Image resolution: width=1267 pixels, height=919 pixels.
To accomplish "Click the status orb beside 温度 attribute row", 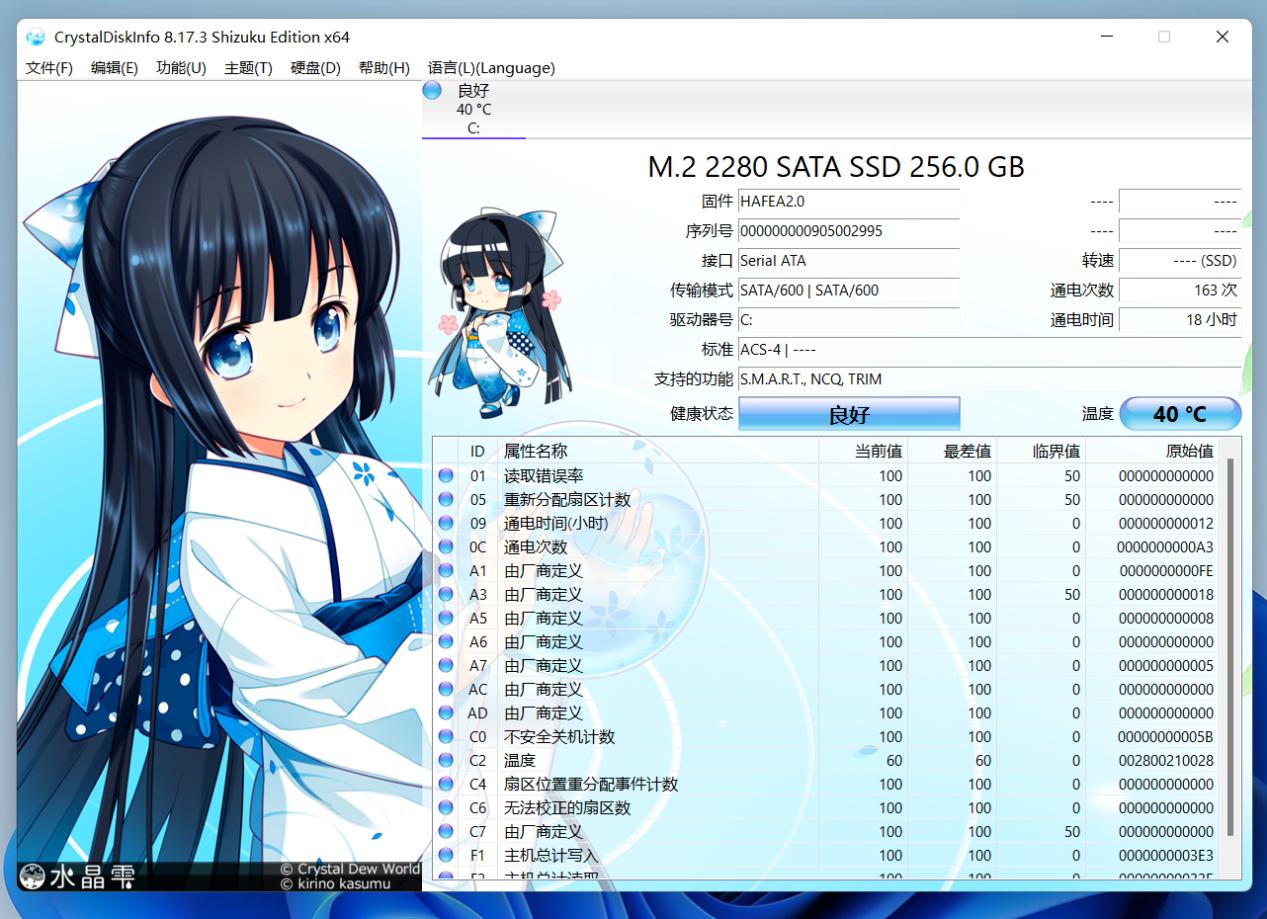I will coord(446,761).
